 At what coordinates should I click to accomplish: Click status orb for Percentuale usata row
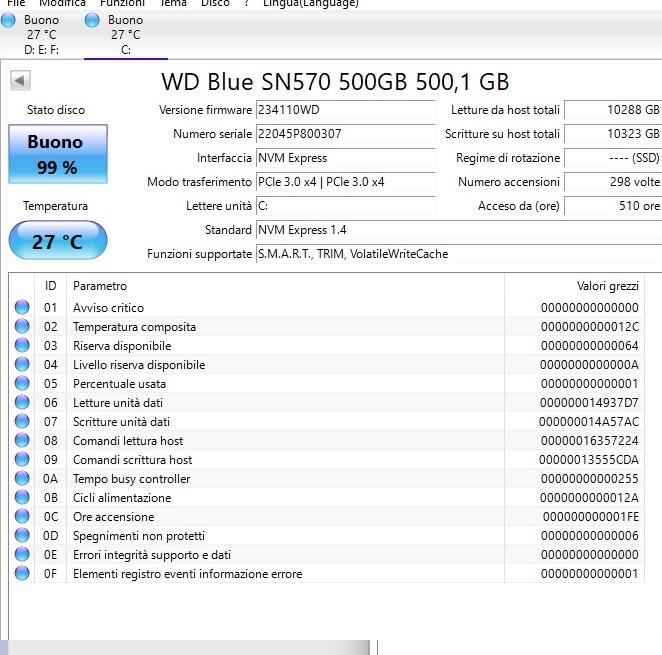22,383
